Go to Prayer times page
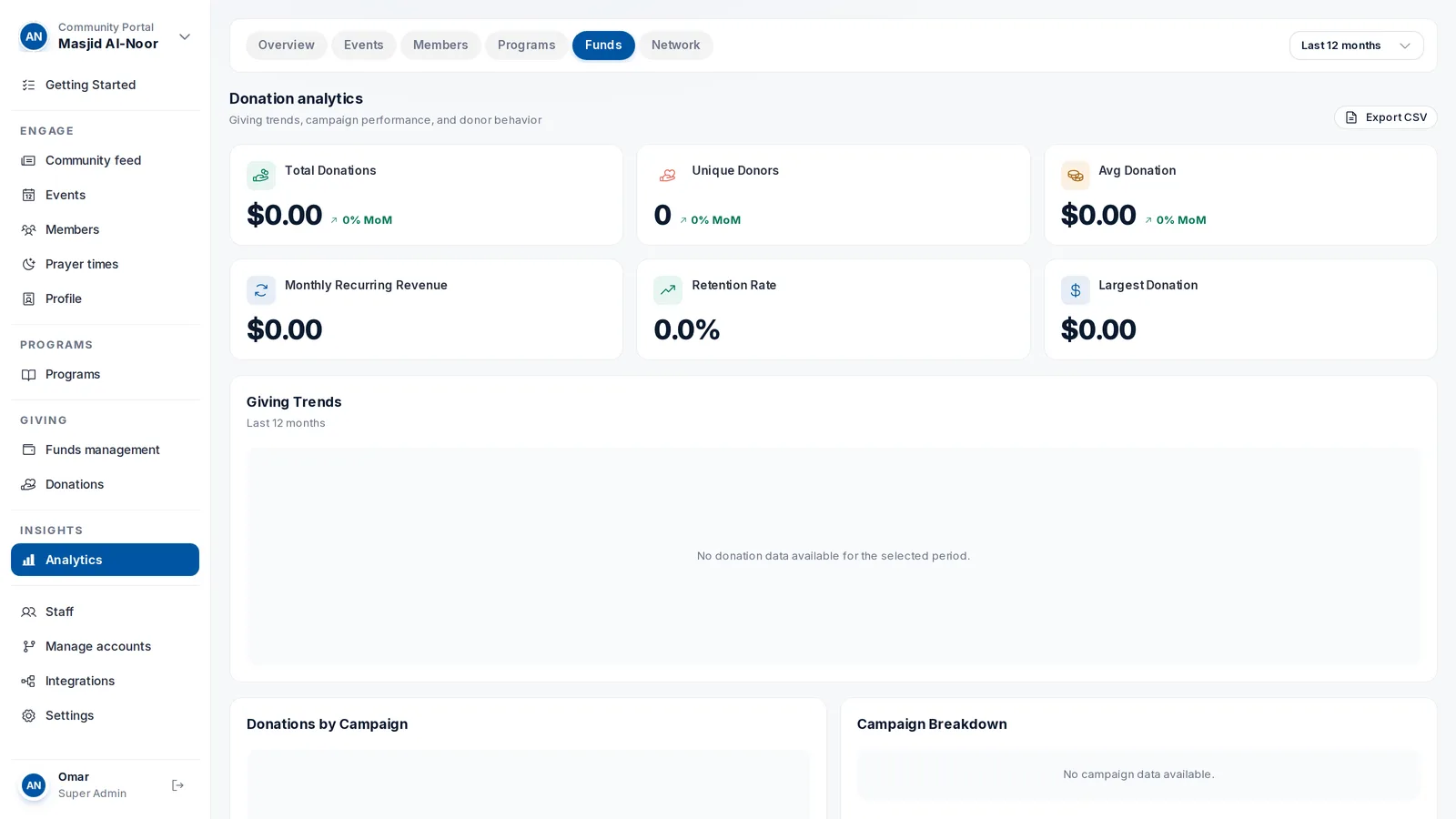Viewport: 1456px width, 819px height. pos(105,264)
